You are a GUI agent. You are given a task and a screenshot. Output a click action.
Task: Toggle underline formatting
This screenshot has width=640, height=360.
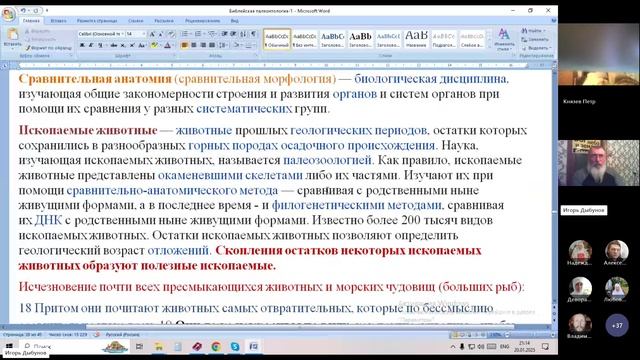(x=100, y=45)
